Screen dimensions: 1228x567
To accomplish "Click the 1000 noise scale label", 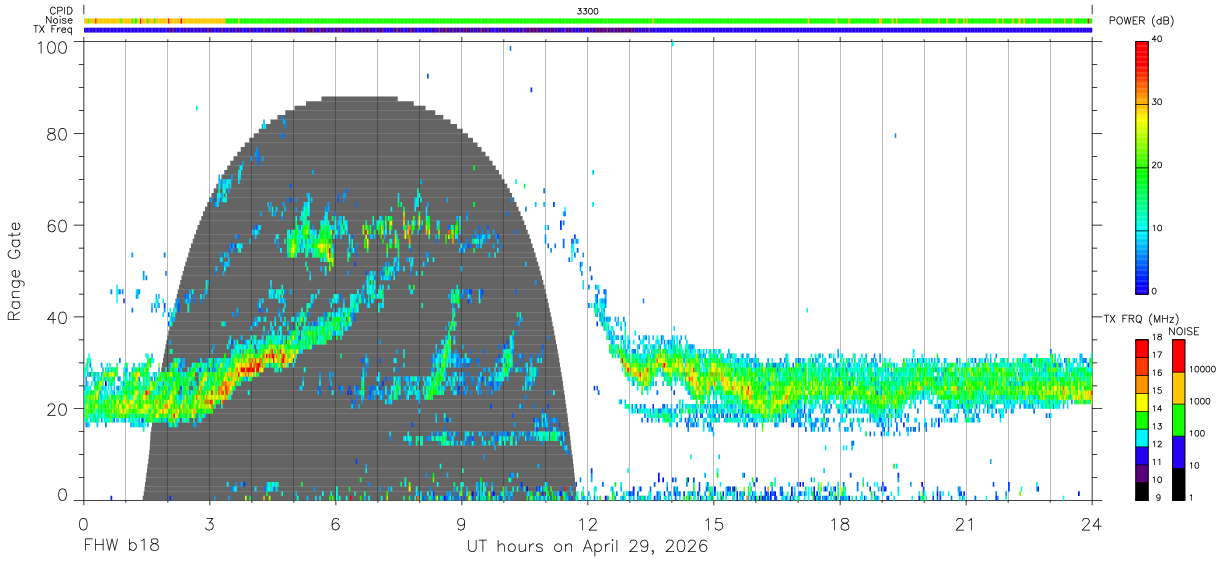I will [1199, 402].
